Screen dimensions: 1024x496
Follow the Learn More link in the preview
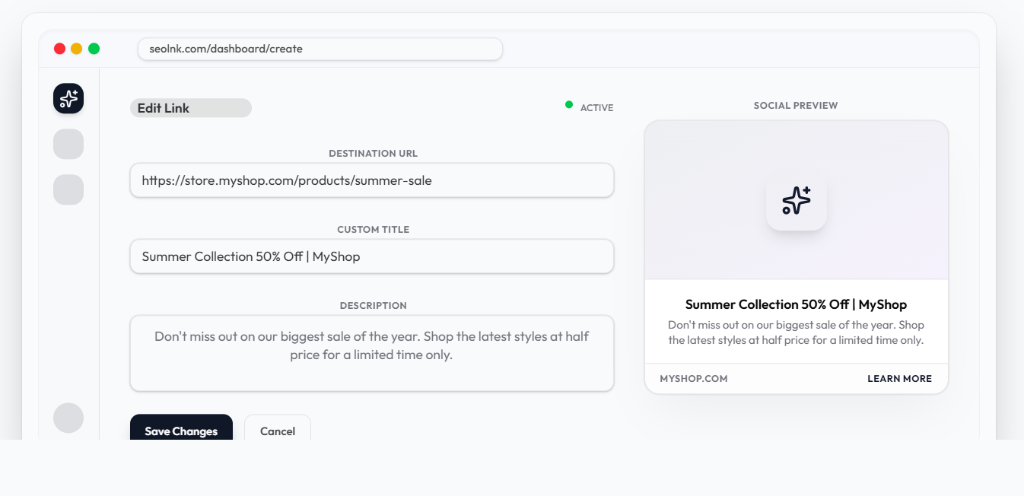click(x=899, y=379)
